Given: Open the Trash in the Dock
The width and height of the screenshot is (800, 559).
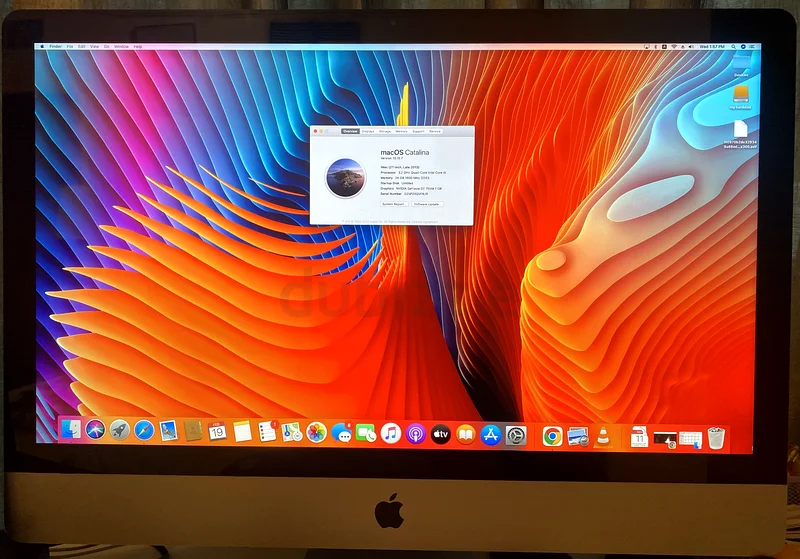Looking at the screenshot, I should [716, 439].
